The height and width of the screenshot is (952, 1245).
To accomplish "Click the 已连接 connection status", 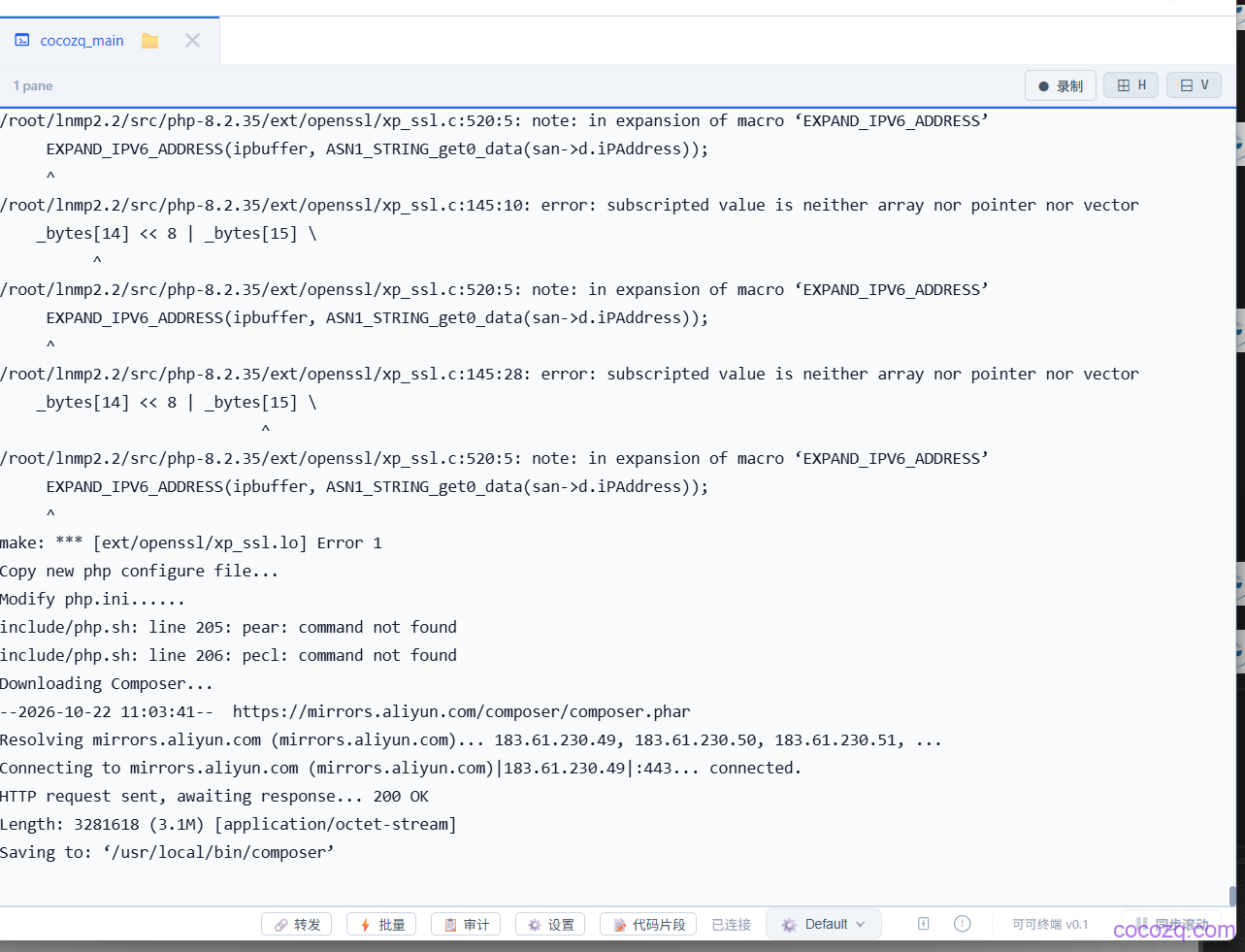I will [x=732, y=925].
